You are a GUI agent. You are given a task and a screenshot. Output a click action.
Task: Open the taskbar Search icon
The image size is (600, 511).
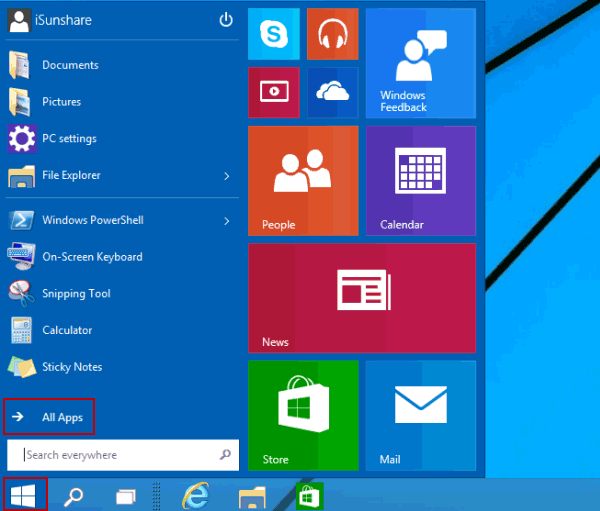click(73, 496)
